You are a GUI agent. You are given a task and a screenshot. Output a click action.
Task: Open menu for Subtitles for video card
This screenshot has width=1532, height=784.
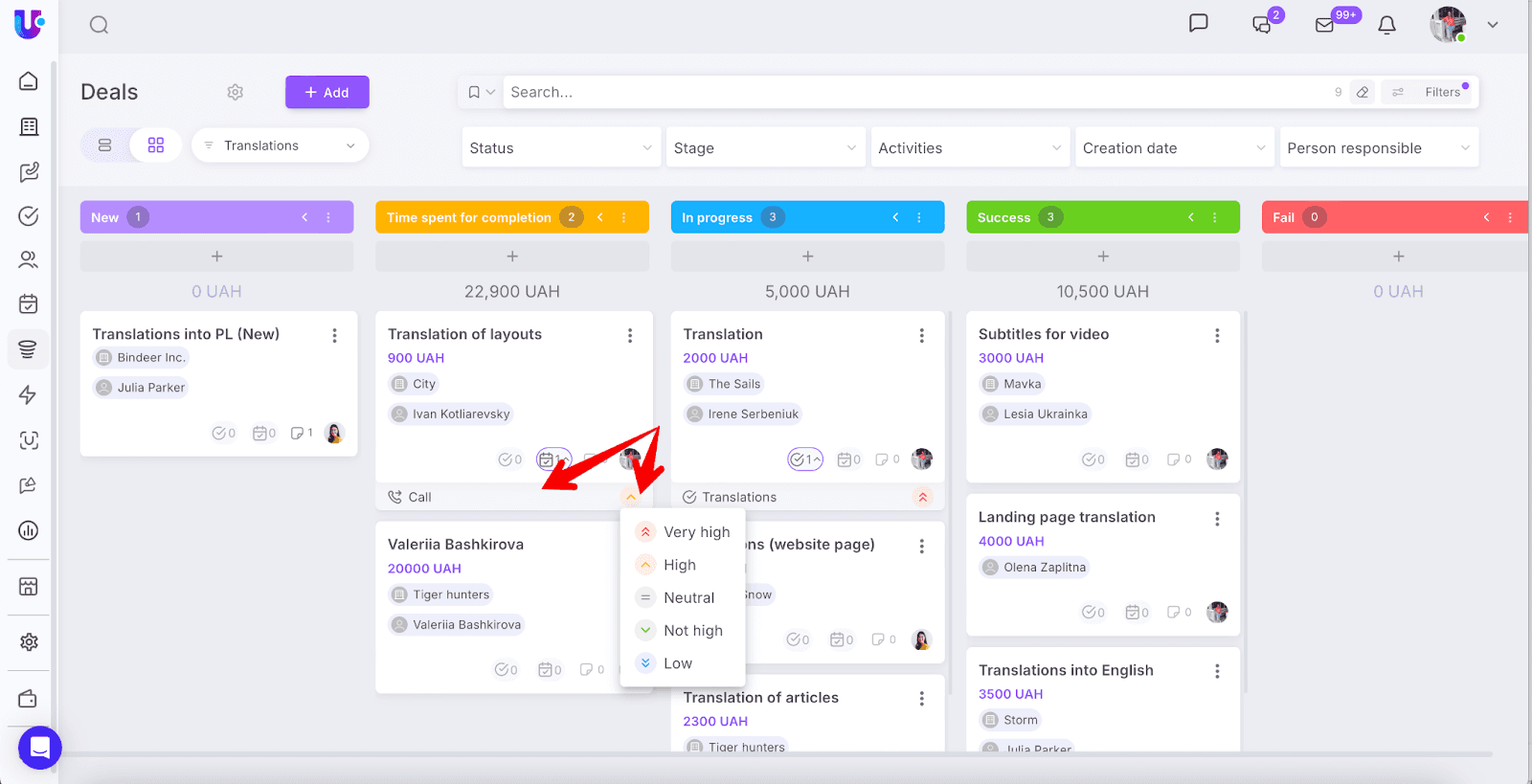point(1217,335)
